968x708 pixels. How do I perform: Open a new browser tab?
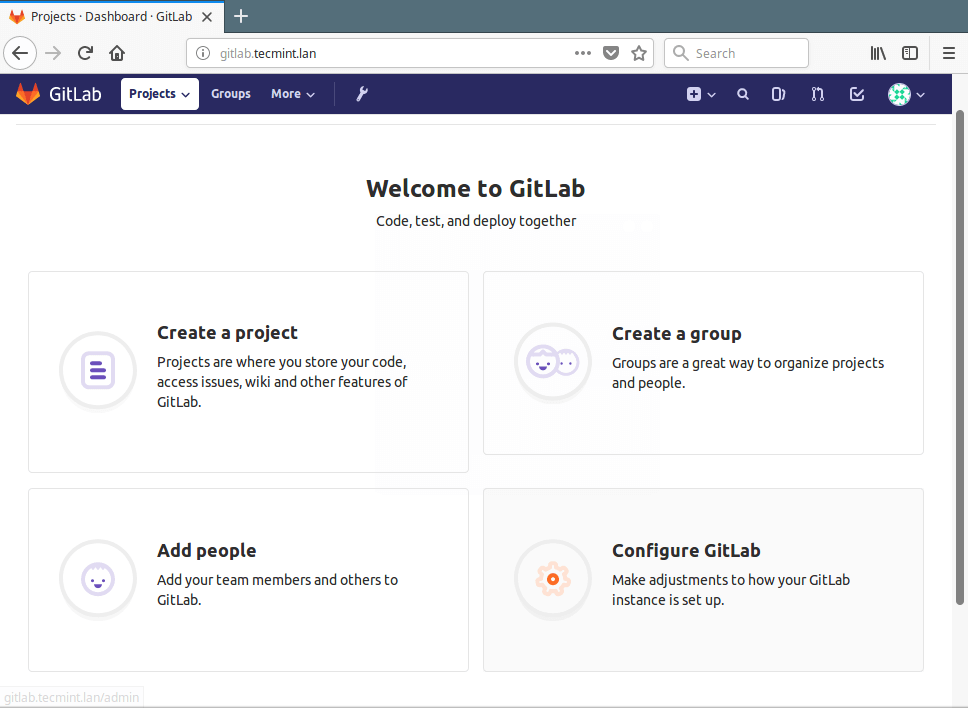click(241, 16)
